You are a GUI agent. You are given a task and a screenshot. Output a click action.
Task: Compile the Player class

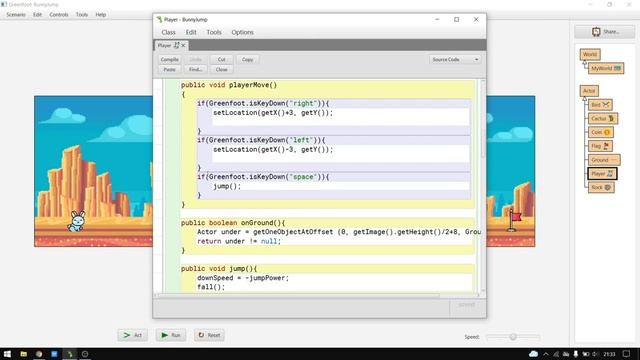coord(169,60)
